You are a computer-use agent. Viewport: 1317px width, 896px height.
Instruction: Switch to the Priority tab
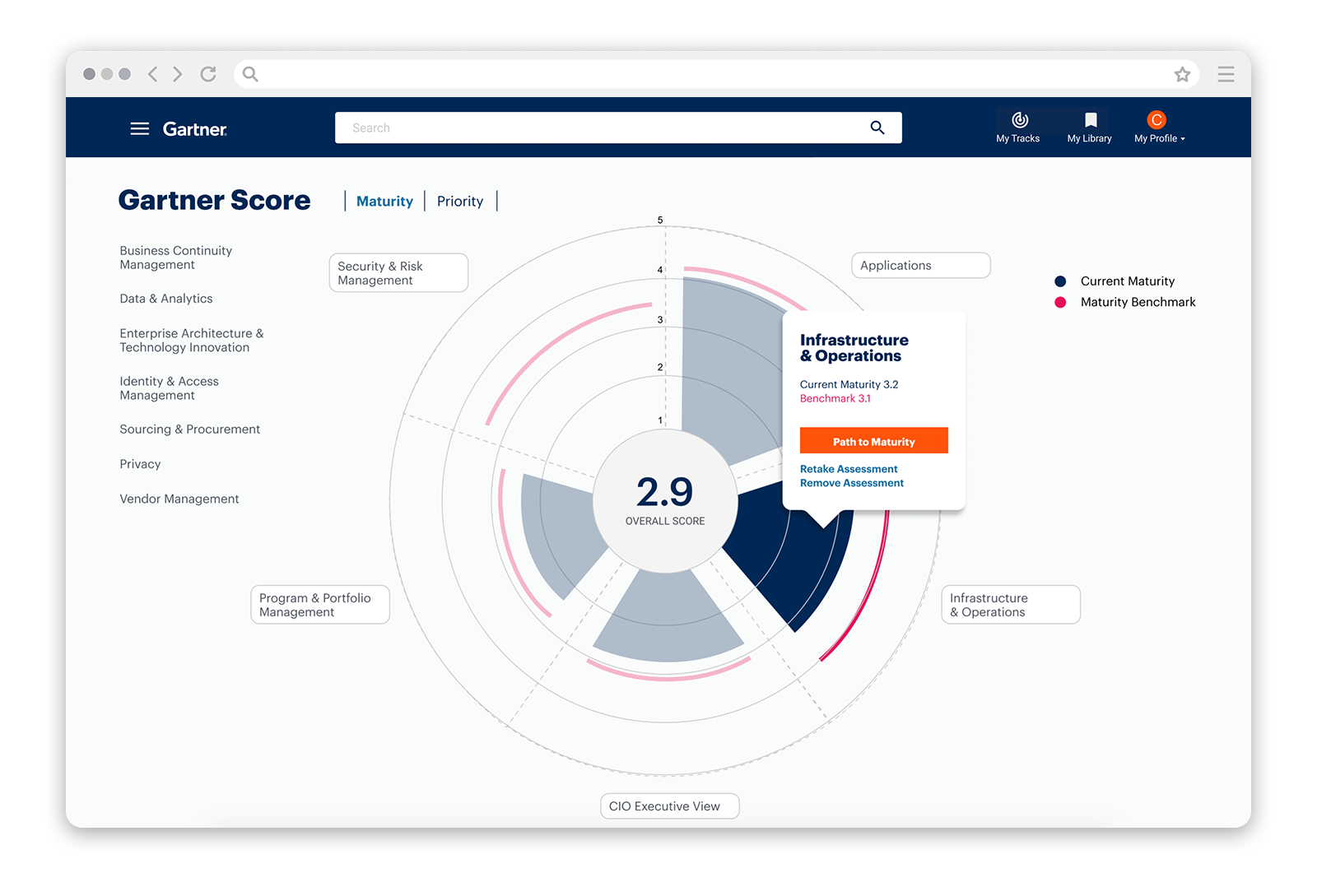[460, 202]
